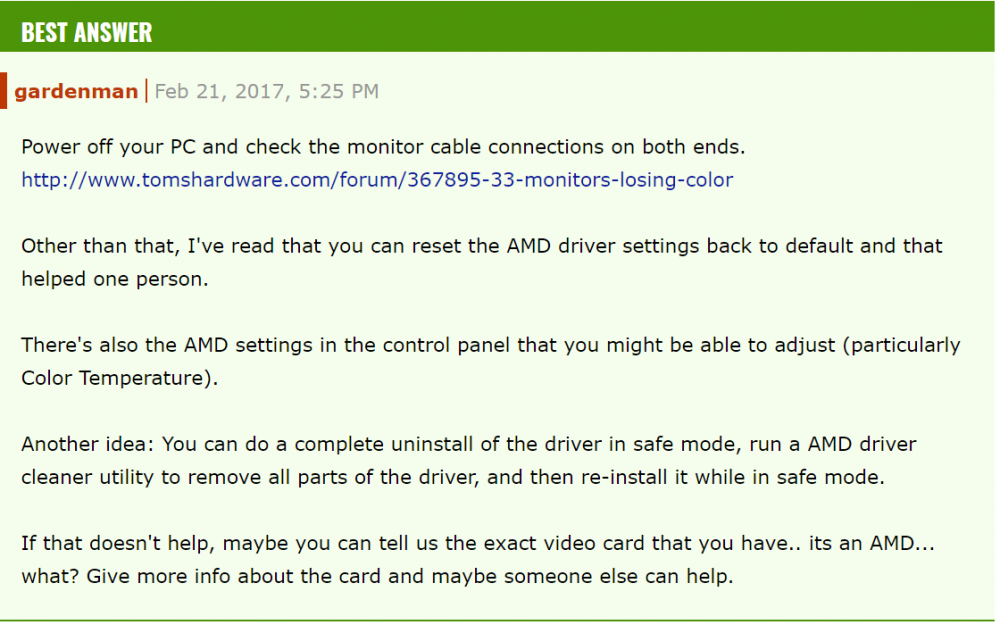1000x625 pixels.
Task: Click the "Color Temperature" text
Action: [110, 378]
